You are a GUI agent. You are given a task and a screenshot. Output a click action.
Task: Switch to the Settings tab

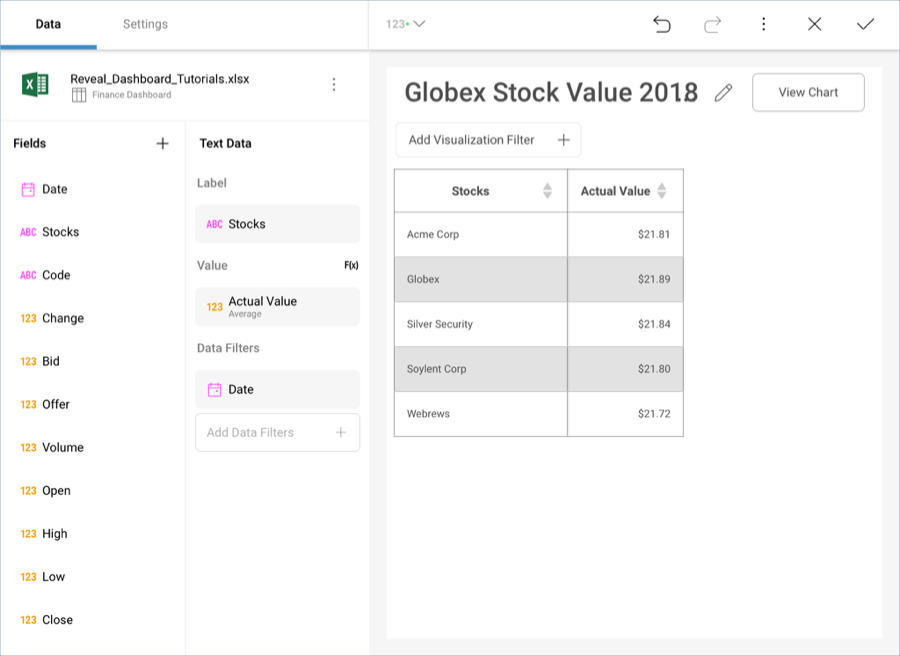(145, 24)
